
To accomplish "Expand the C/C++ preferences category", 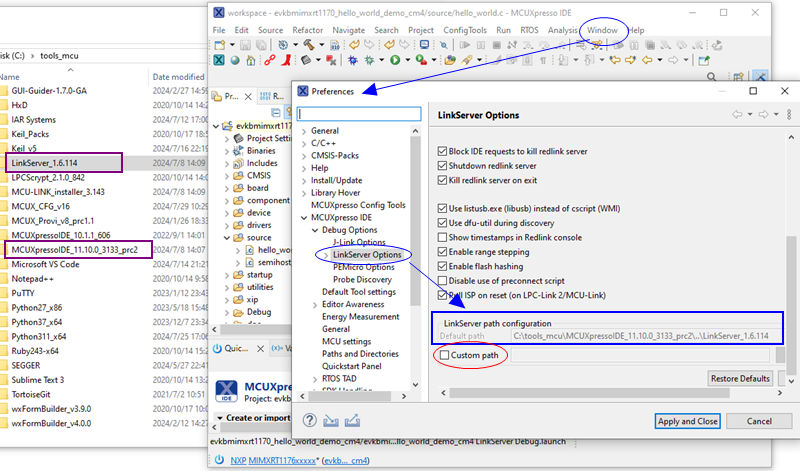I will [303, 143].
